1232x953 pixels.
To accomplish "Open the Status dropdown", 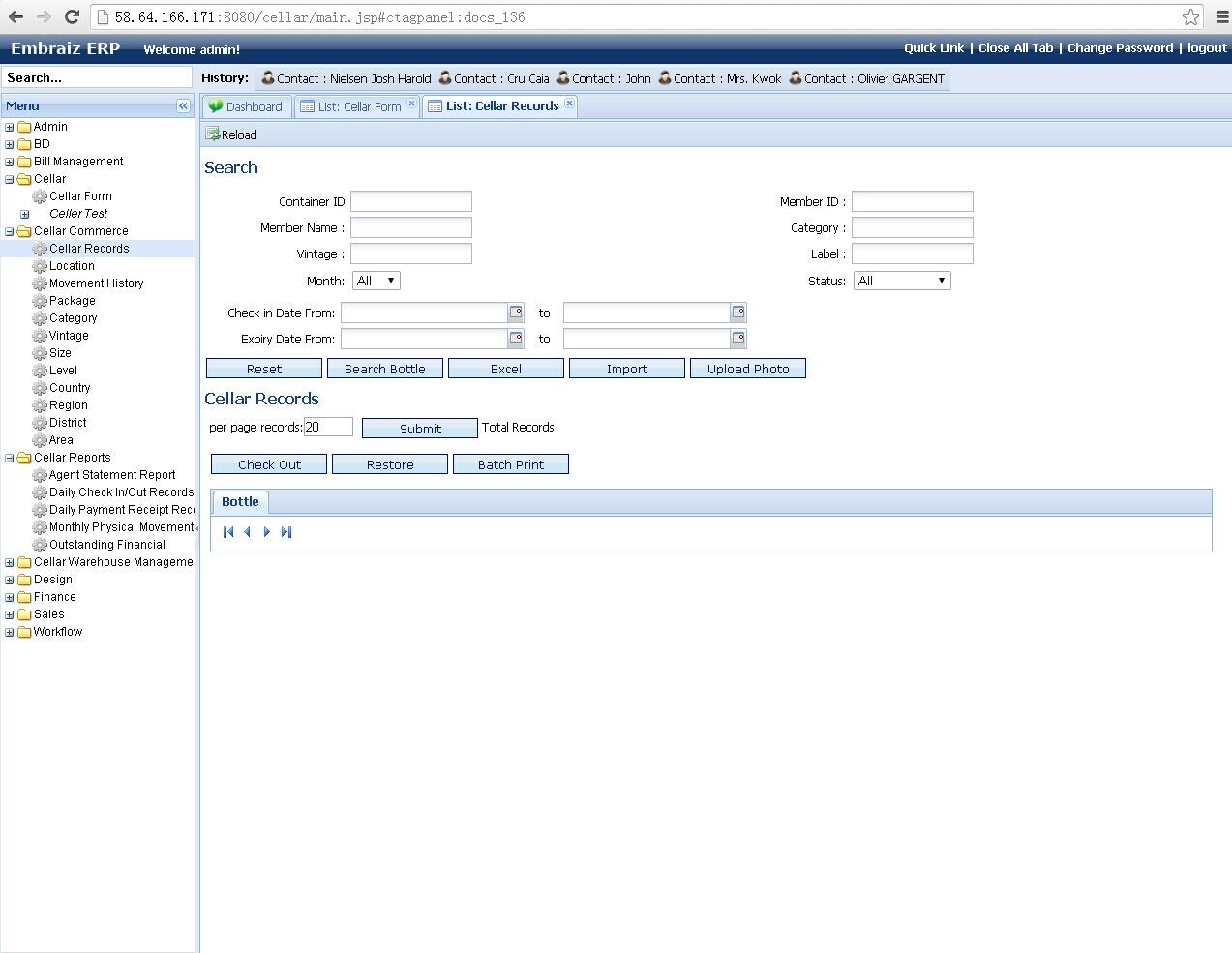I will point(901,281).
